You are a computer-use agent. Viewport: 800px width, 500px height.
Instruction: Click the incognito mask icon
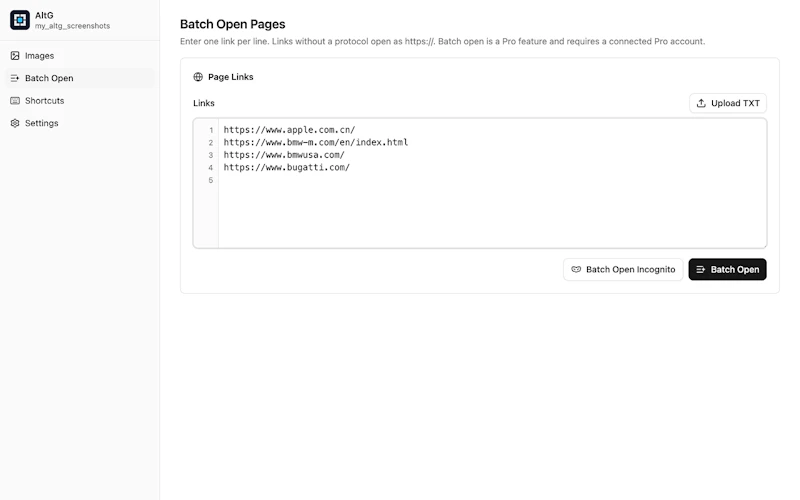pyautogui.click(x=576, y=269)
